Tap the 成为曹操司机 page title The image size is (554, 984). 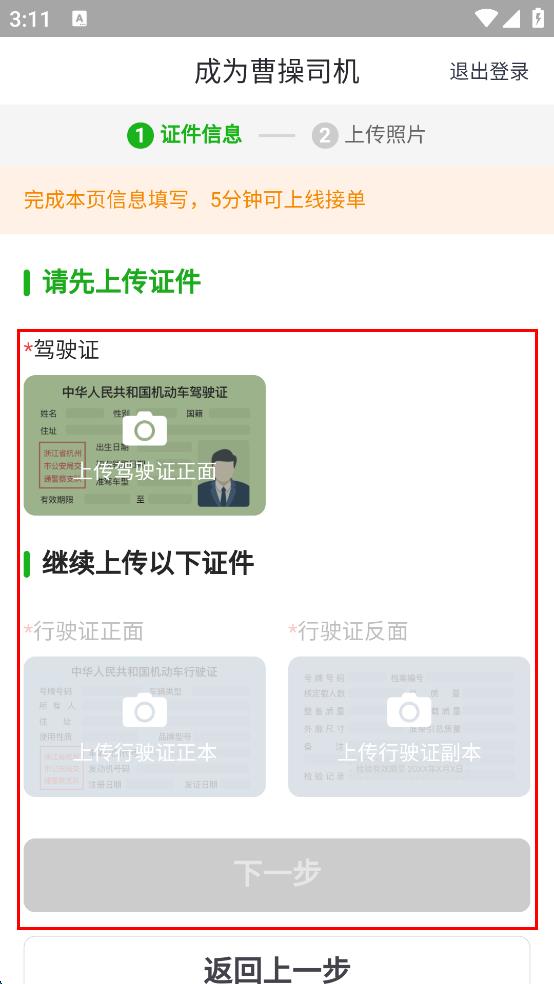click(x=277, y=71)
